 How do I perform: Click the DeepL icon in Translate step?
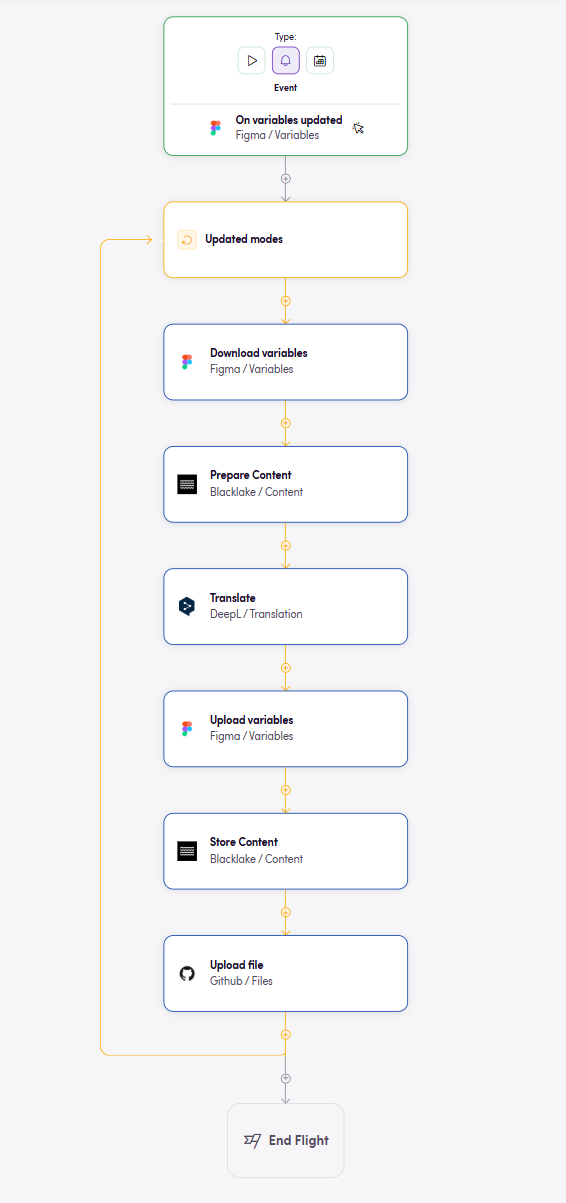click(x=187, y=606)
